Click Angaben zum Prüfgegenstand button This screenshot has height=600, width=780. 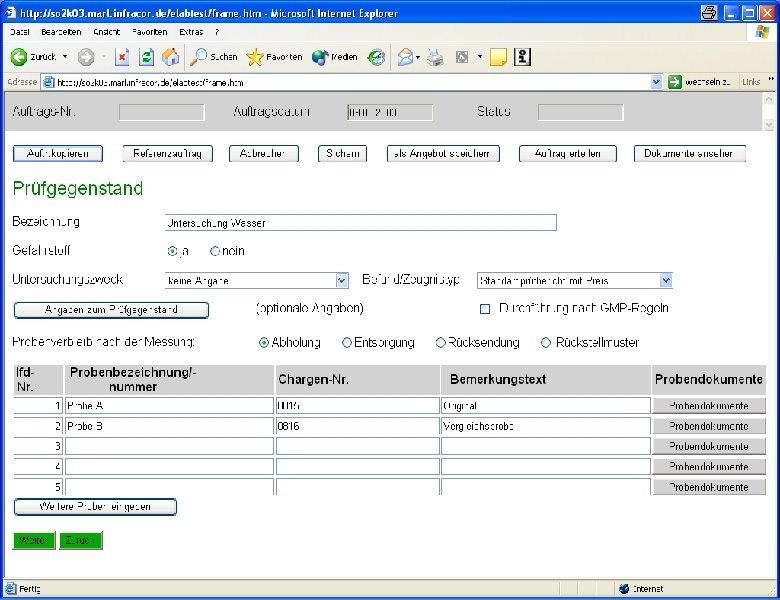[x=111, y=310]
